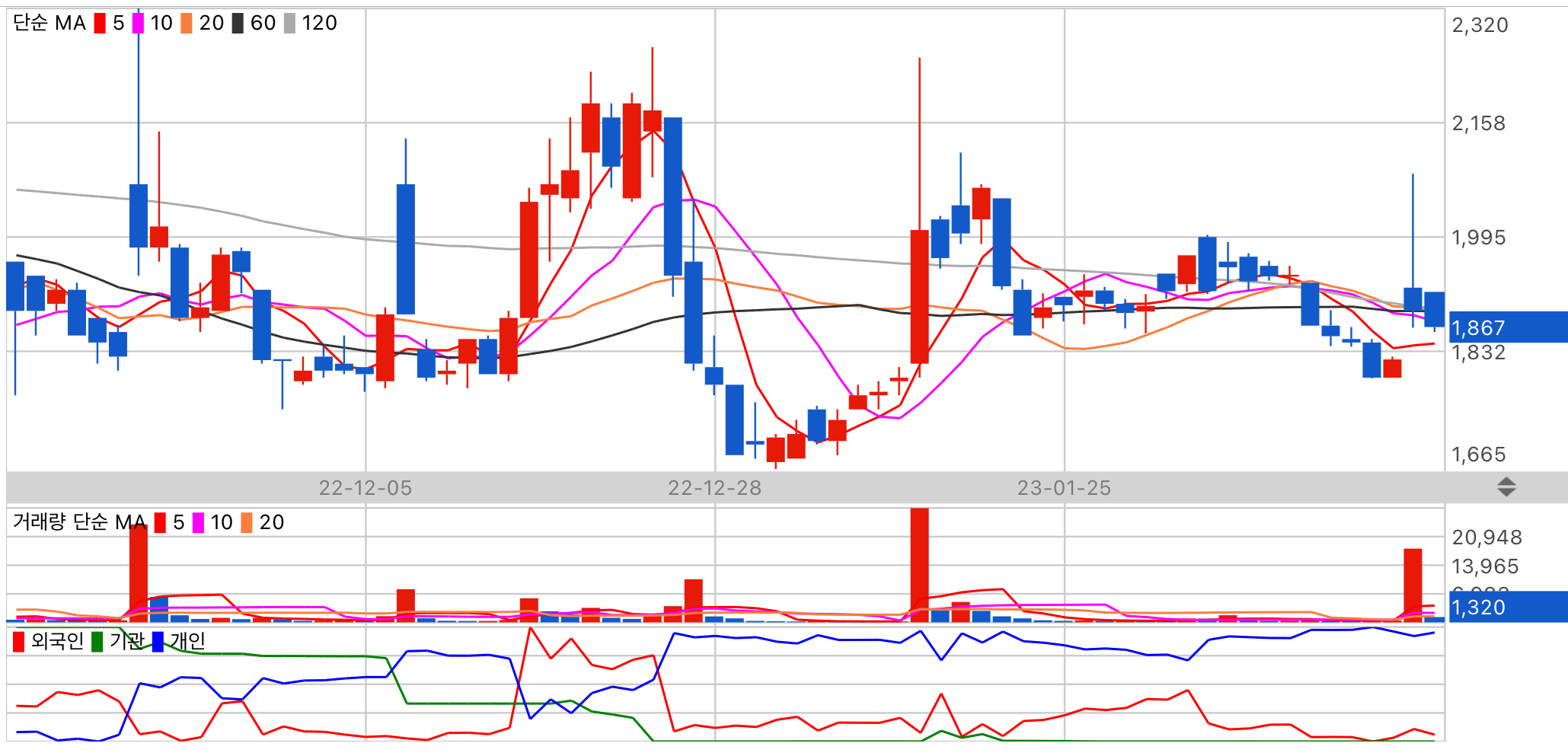Click the magenta MA 10 legend swatch
Screen dimensions: 1568x756
click(138, 24)
